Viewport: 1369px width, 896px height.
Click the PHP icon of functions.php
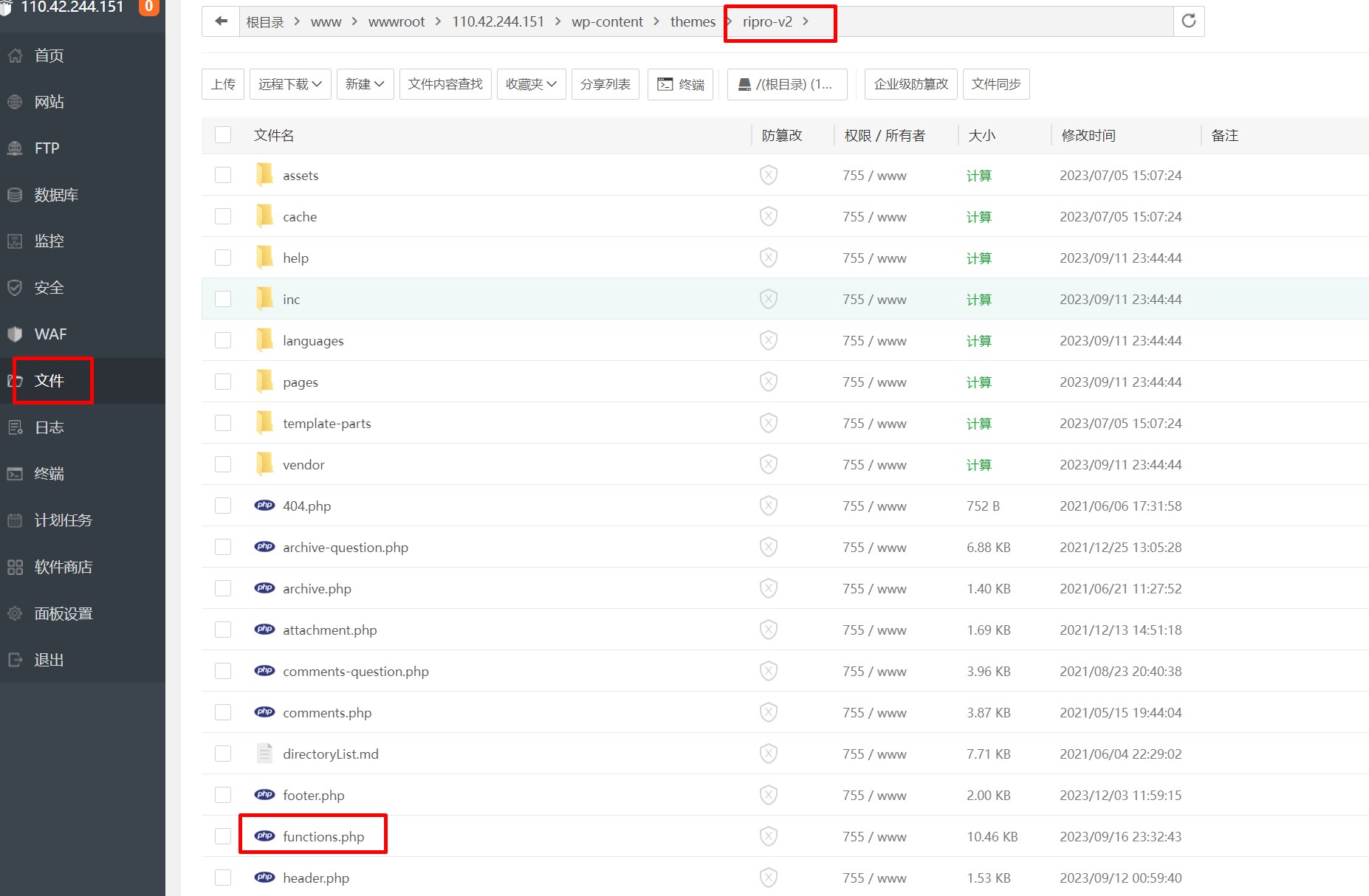(x=264, y=836)
